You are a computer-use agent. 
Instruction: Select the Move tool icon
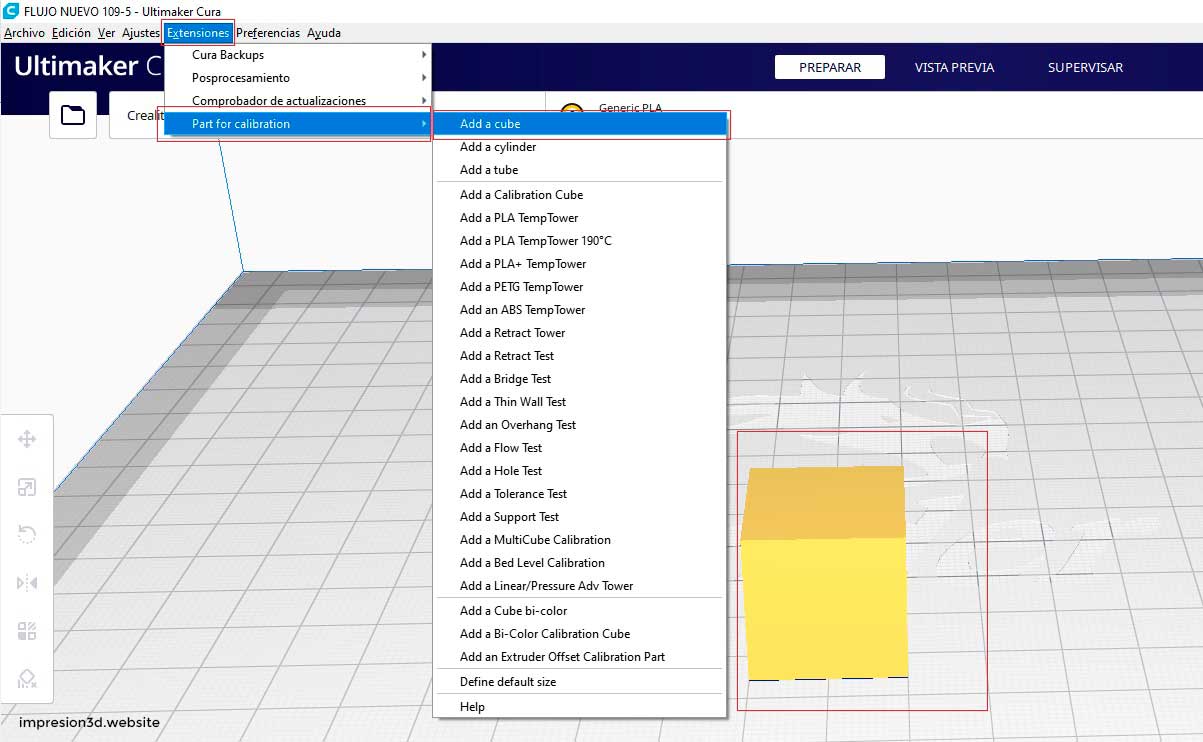27,439
